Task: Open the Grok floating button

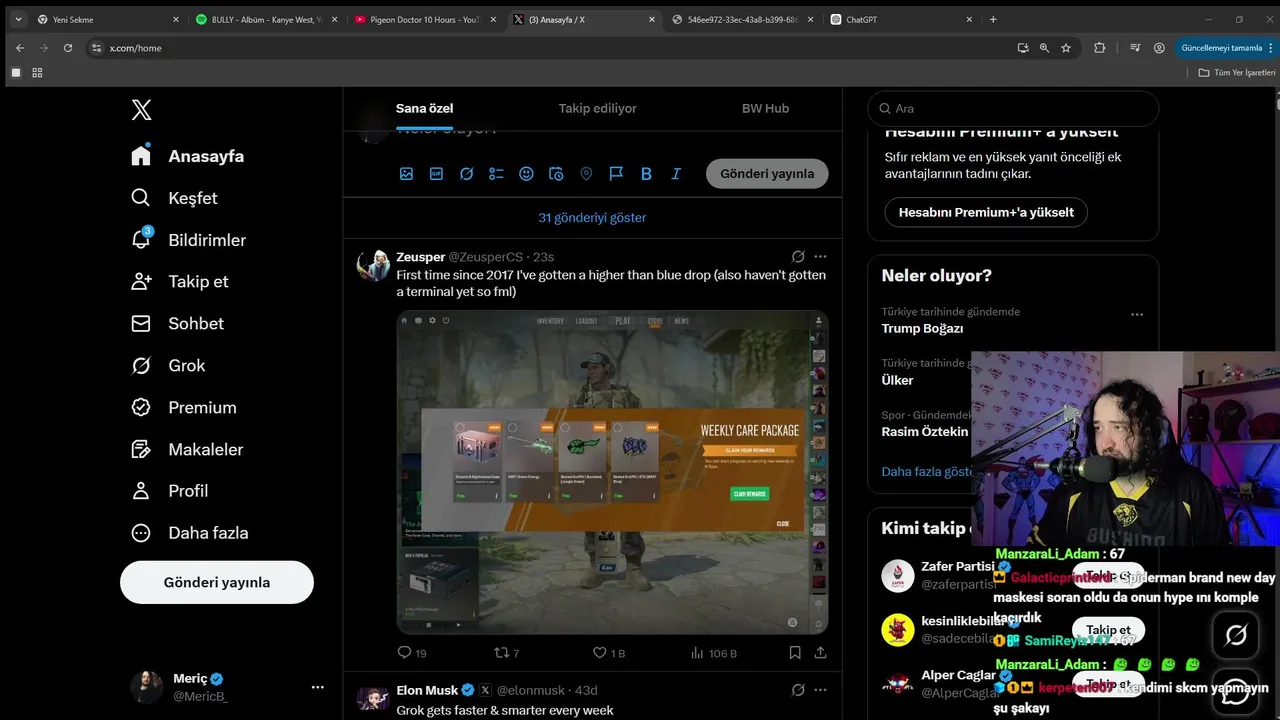Action: click(1236, 635)
